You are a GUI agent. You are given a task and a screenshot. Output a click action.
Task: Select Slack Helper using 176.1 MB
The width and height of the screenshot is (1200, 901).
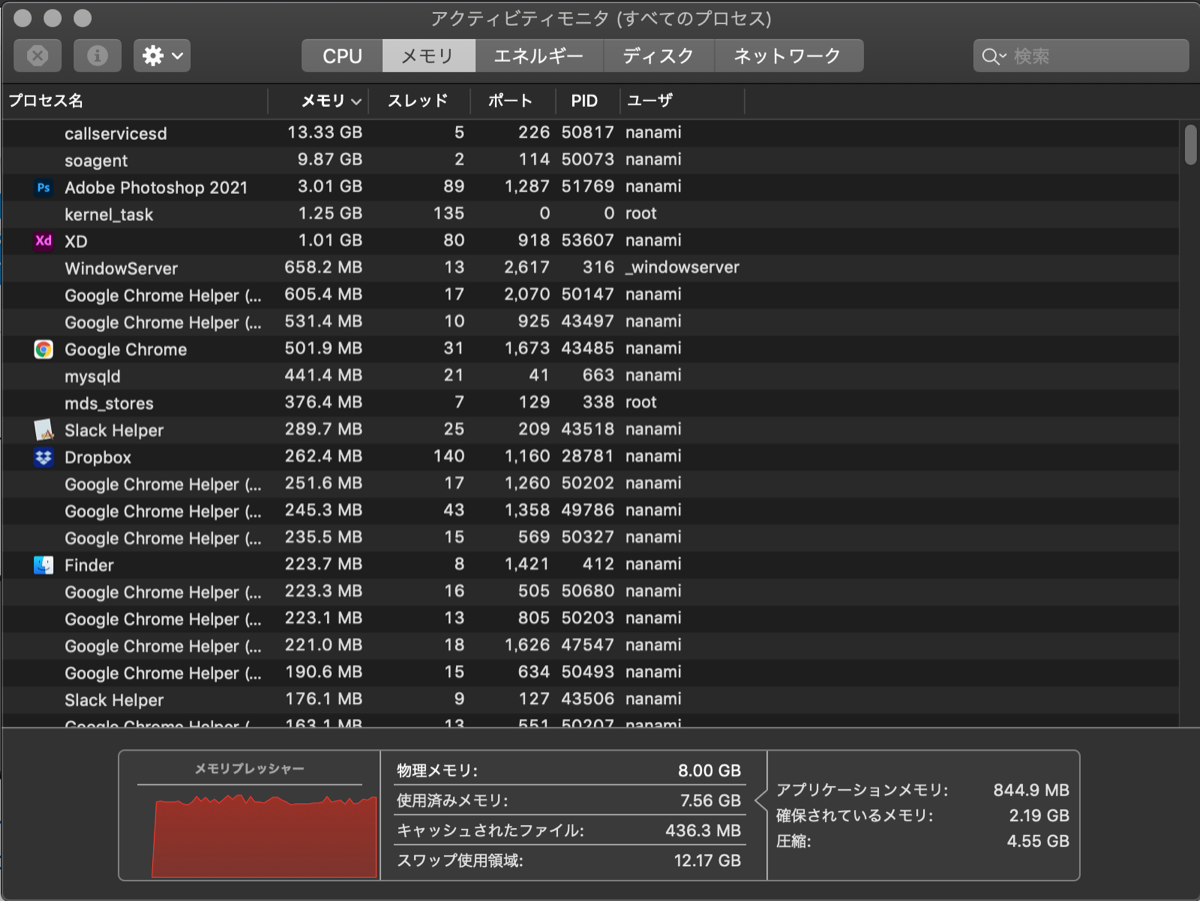(x=591, y=700)
